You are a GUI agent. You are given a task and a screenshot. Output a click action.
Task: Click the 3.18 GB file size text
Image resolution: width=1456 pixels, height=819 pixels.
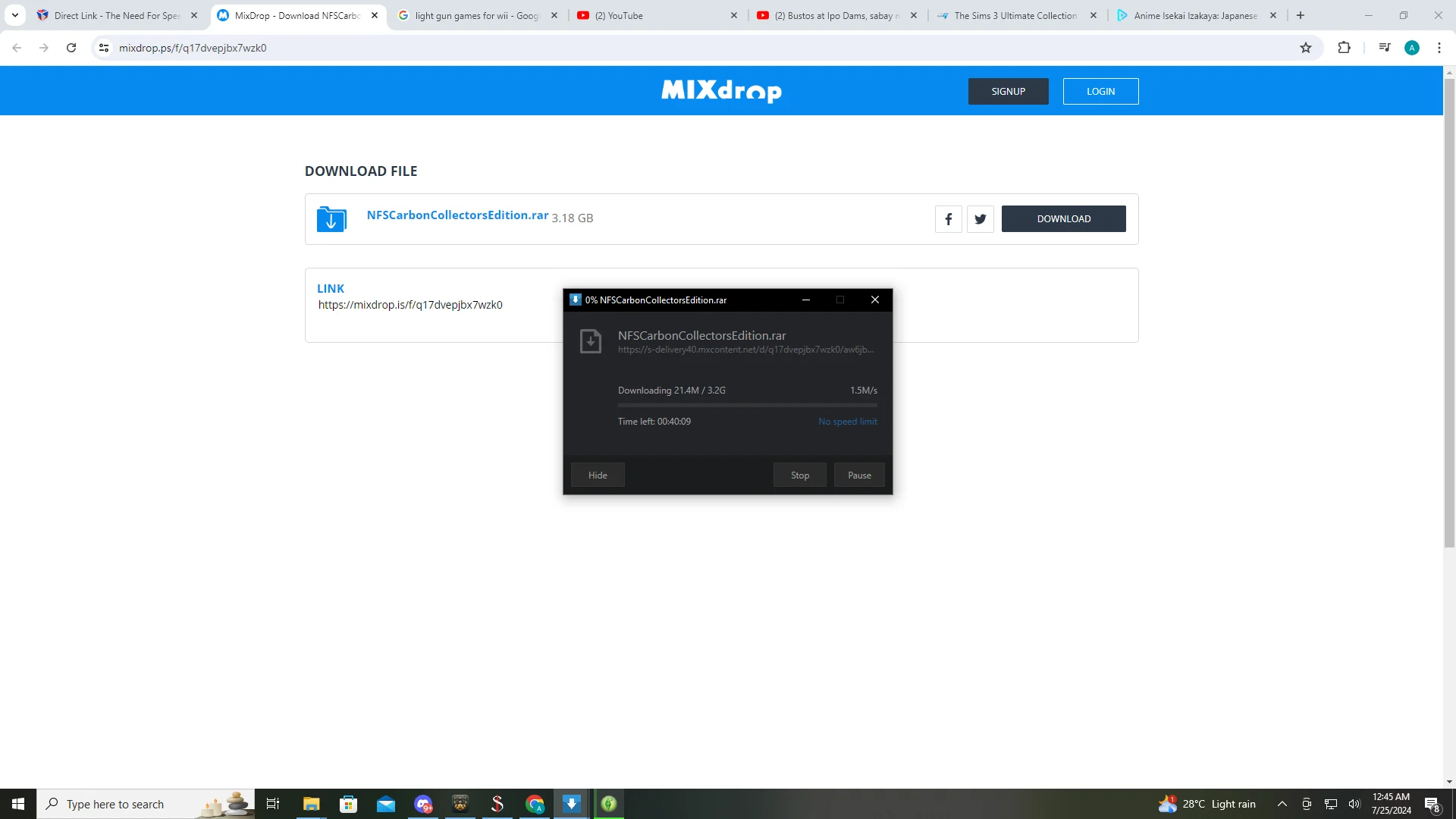[573, 218]
